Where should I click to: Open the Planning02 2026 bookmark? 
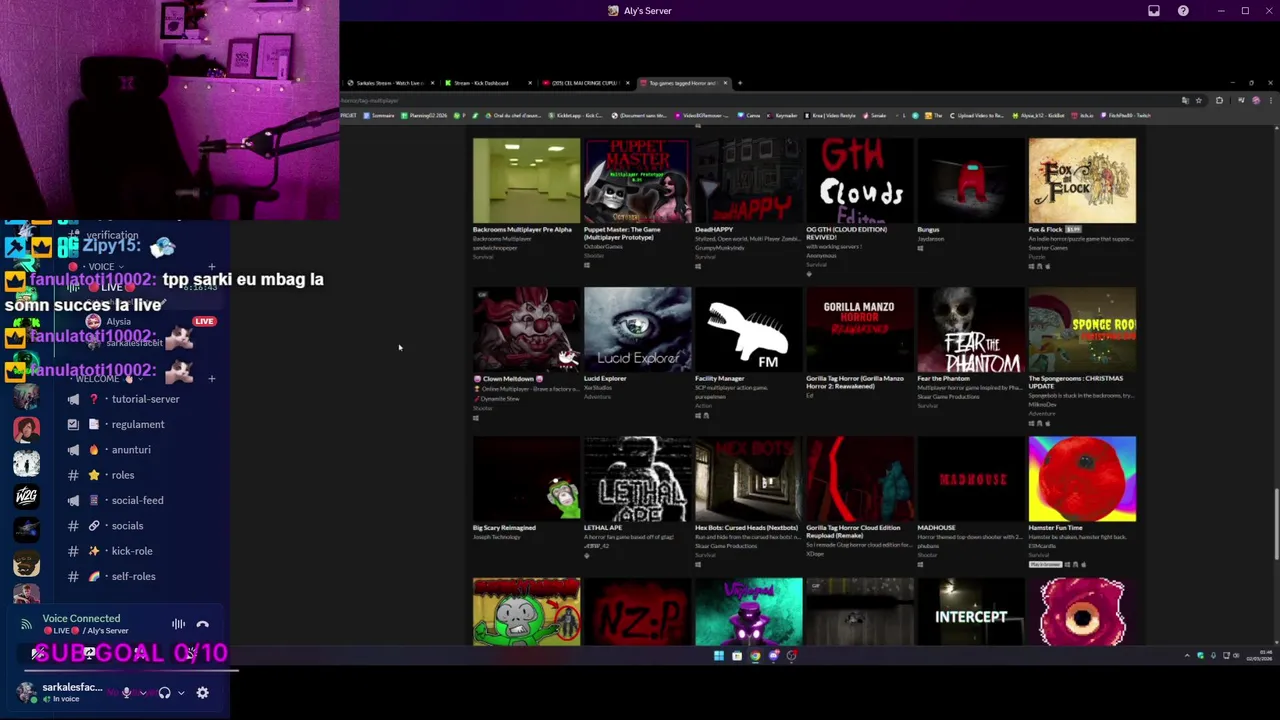click(x=424, y=115)
